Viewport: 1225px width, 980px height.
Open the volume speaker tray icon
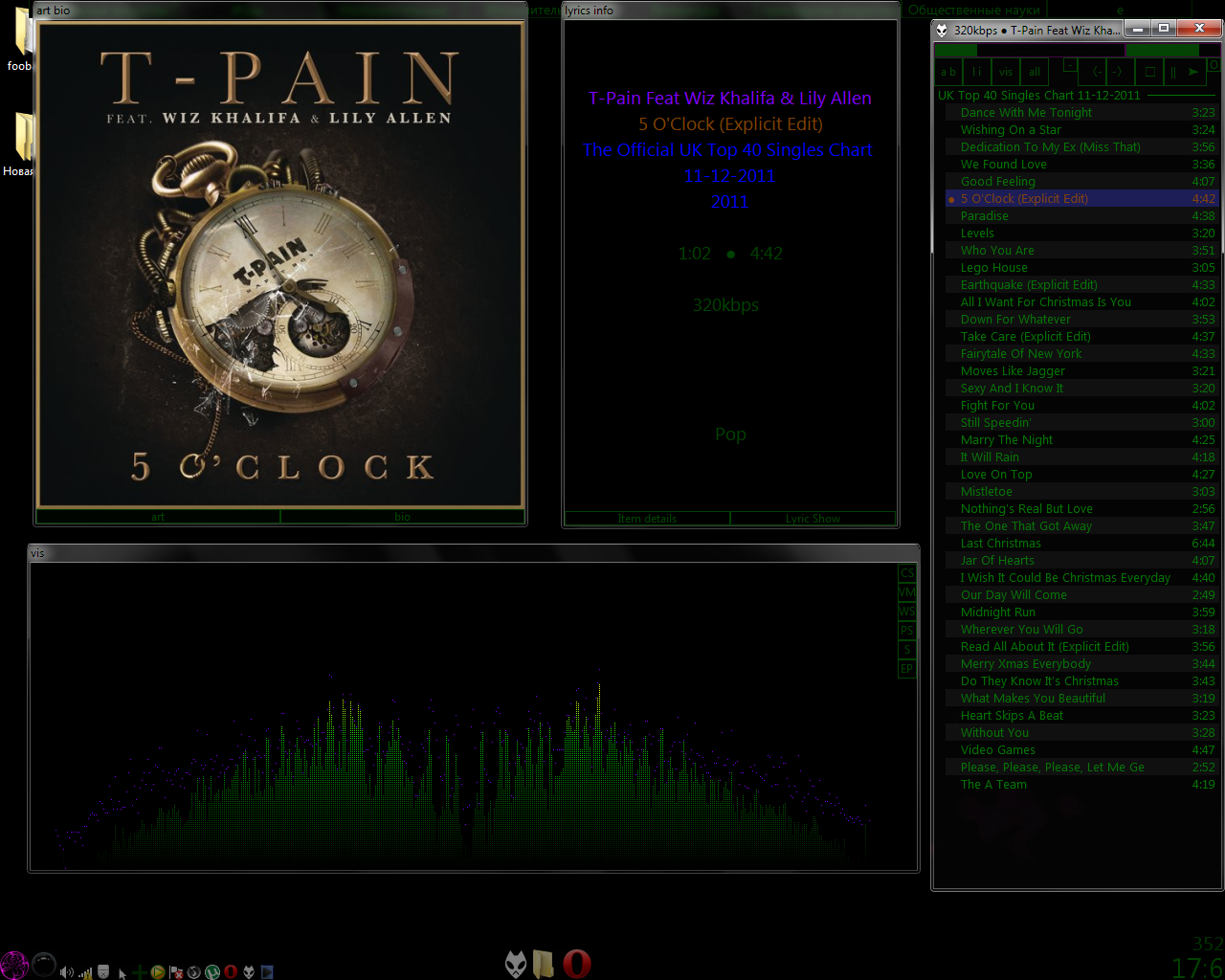tap(67, 972)
